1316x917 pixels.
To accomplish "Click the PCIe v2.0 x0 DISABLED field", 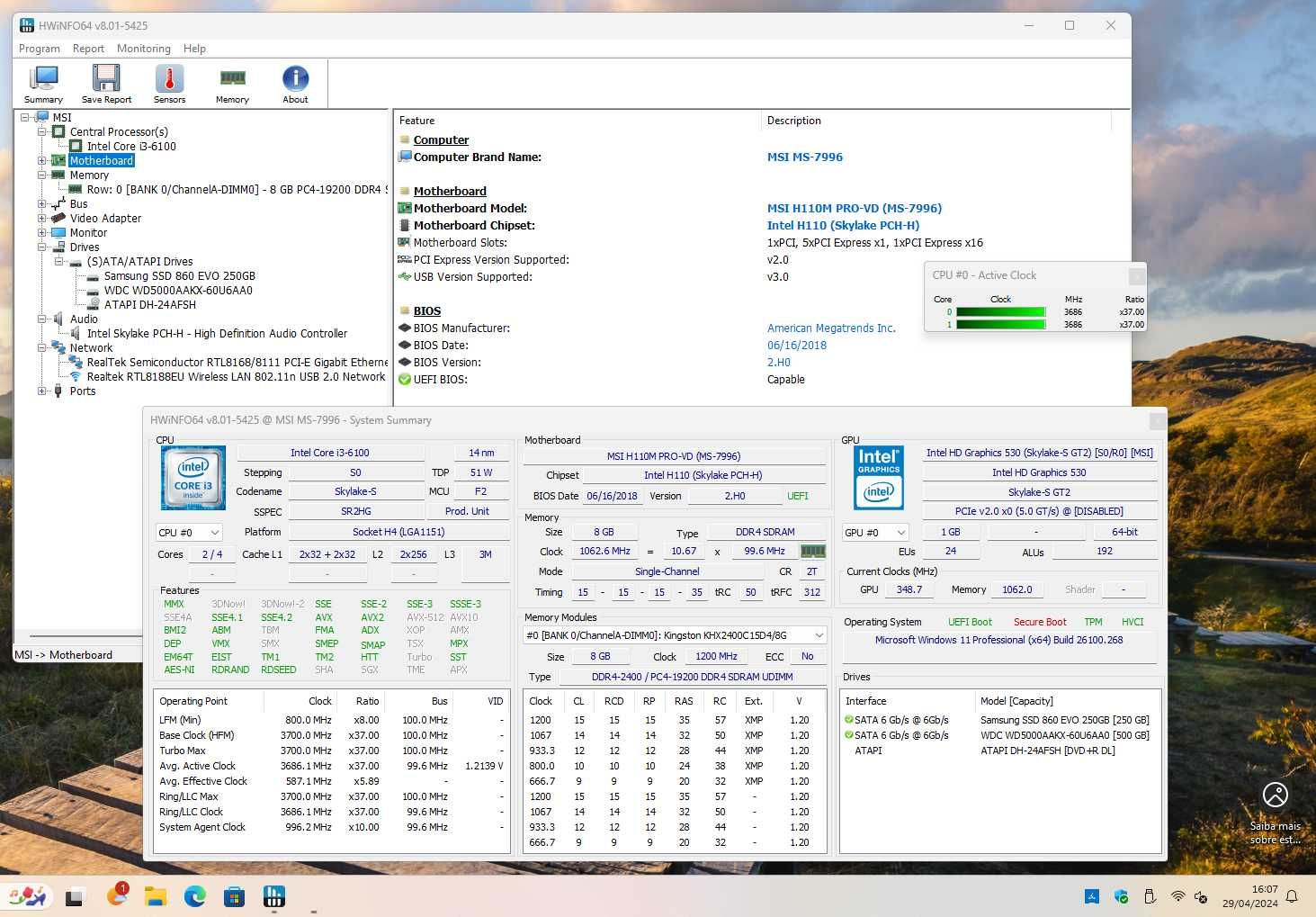I will (1039, 511).
